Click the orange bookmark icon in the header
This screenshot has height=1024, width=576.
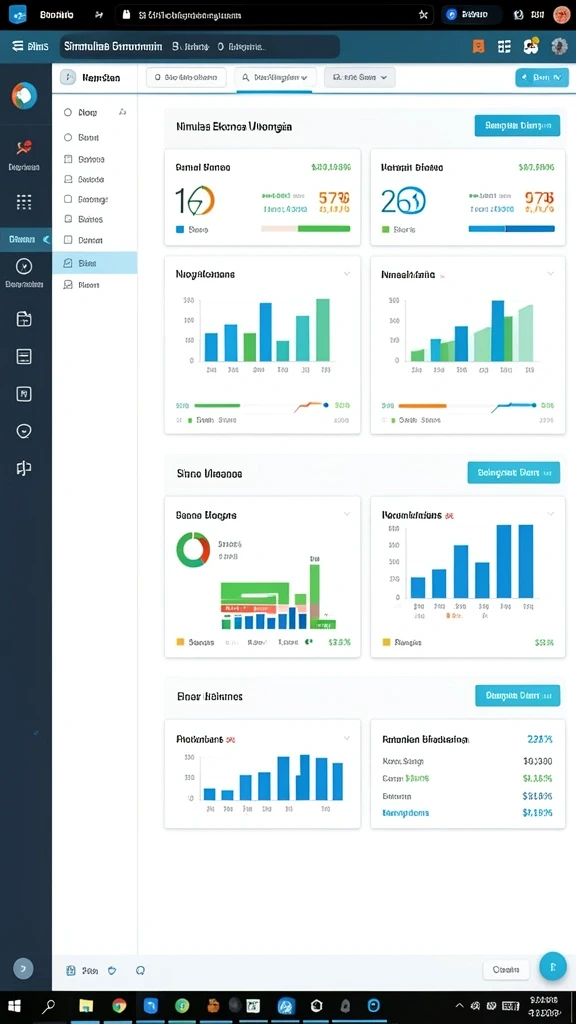click(x=479, y=46)
